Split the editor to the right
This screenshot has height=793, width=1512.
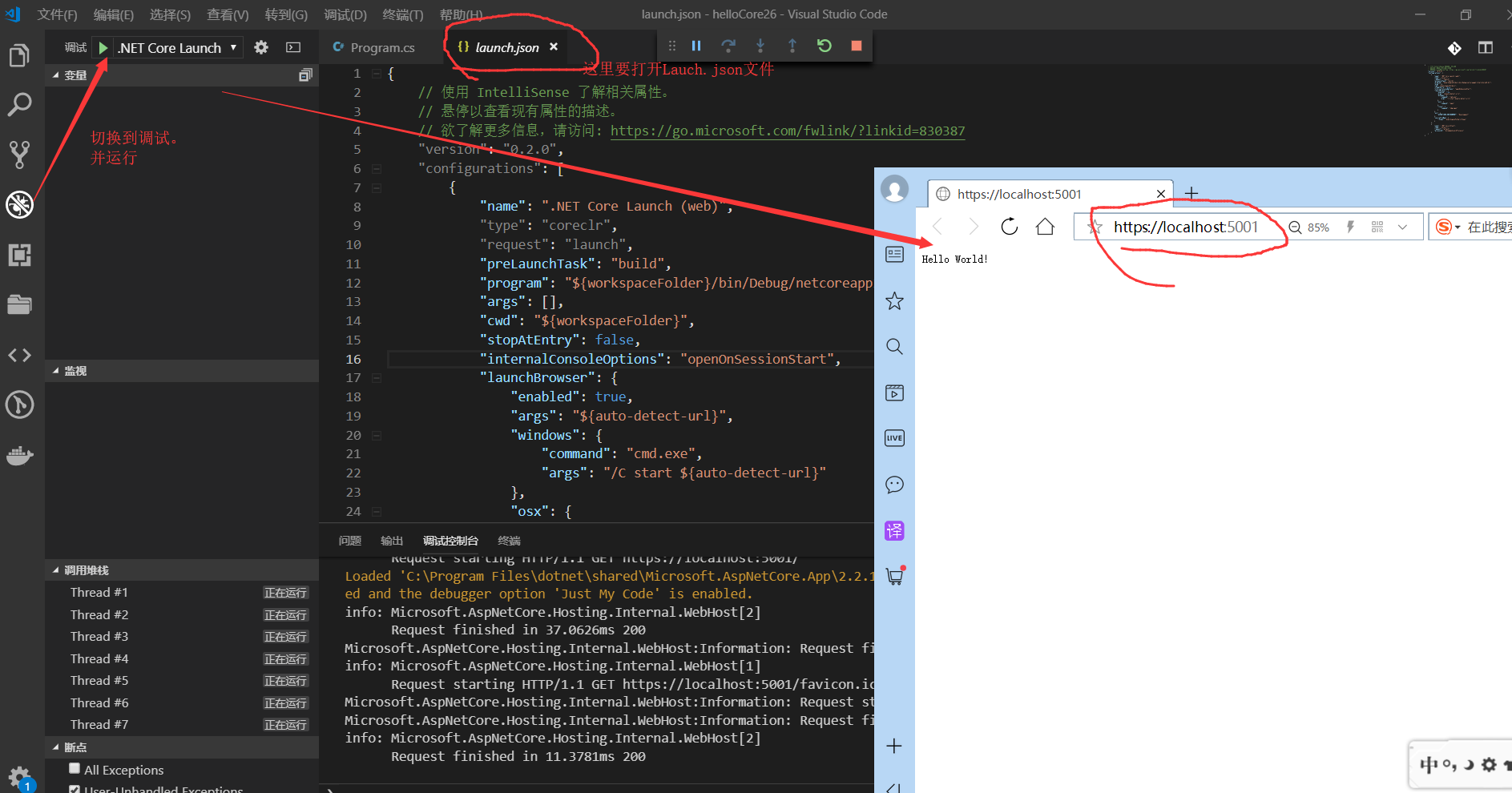point(1486,48)
